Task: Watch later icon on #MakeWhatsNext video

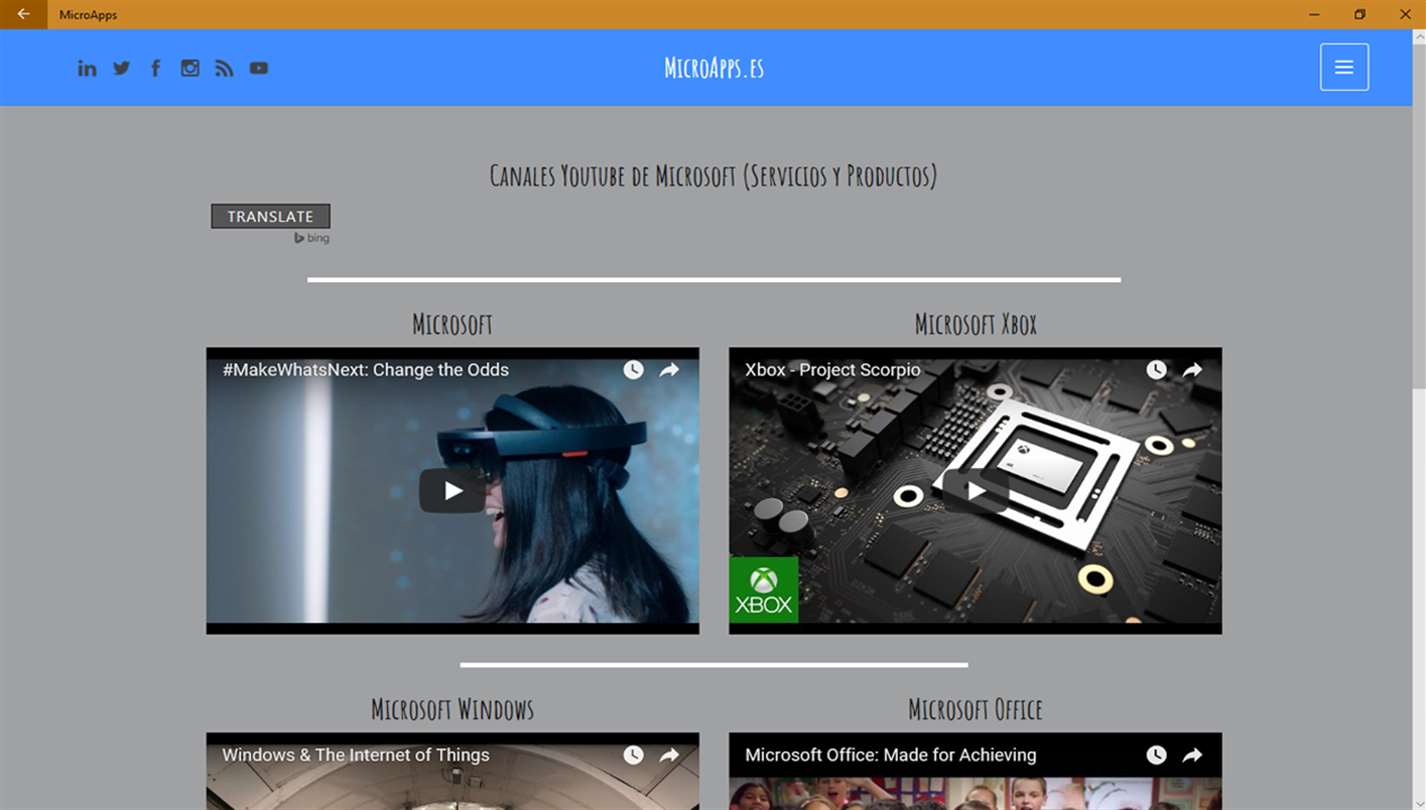Action: click(x=634, y=370)
